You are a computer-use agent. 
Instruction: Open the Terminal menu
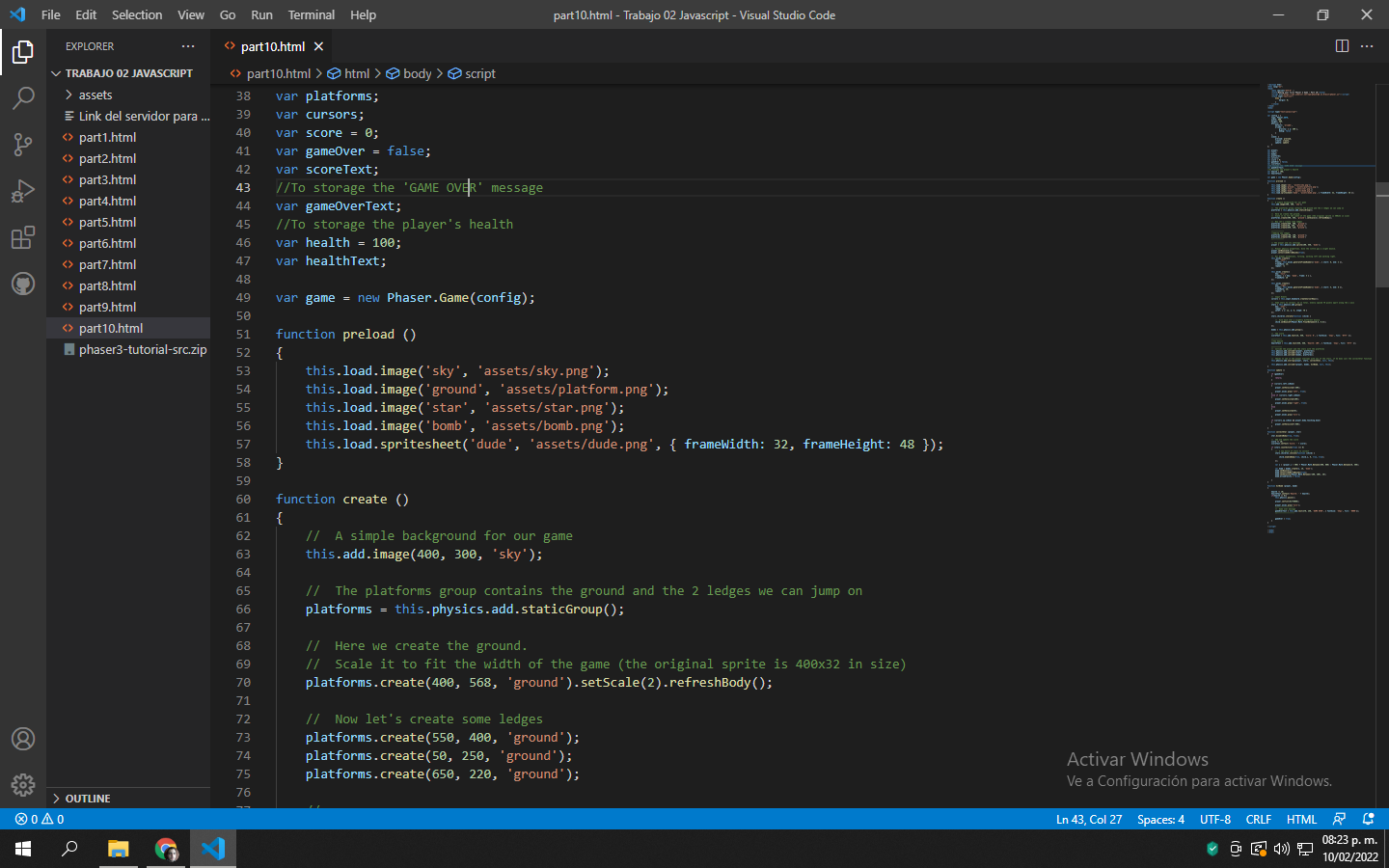tap(311, 14)
